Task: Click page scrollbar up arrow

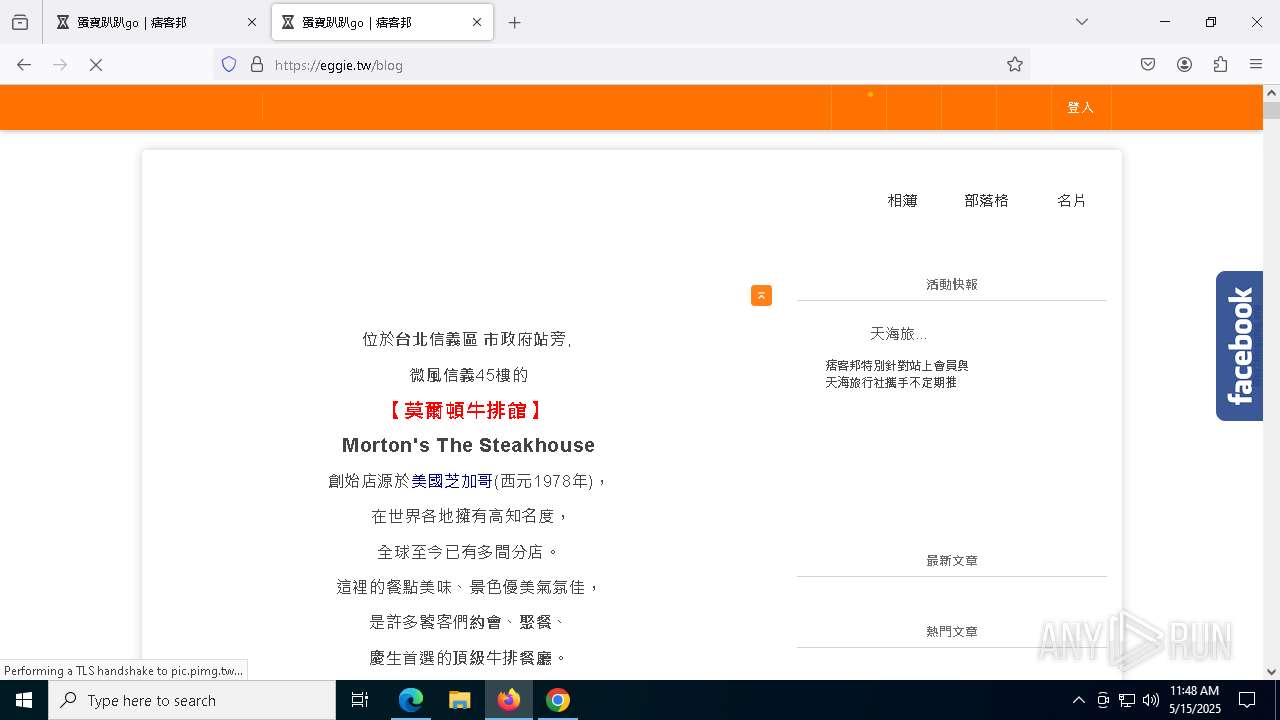Action: (1271, 93)
